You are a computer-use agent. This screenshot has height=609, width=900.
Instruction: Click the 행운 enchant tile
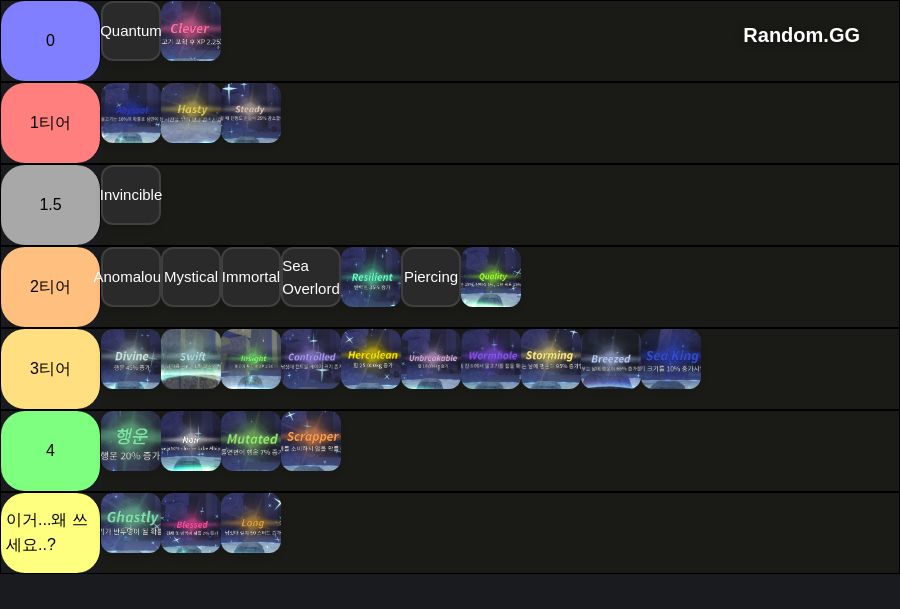(131, 441)
